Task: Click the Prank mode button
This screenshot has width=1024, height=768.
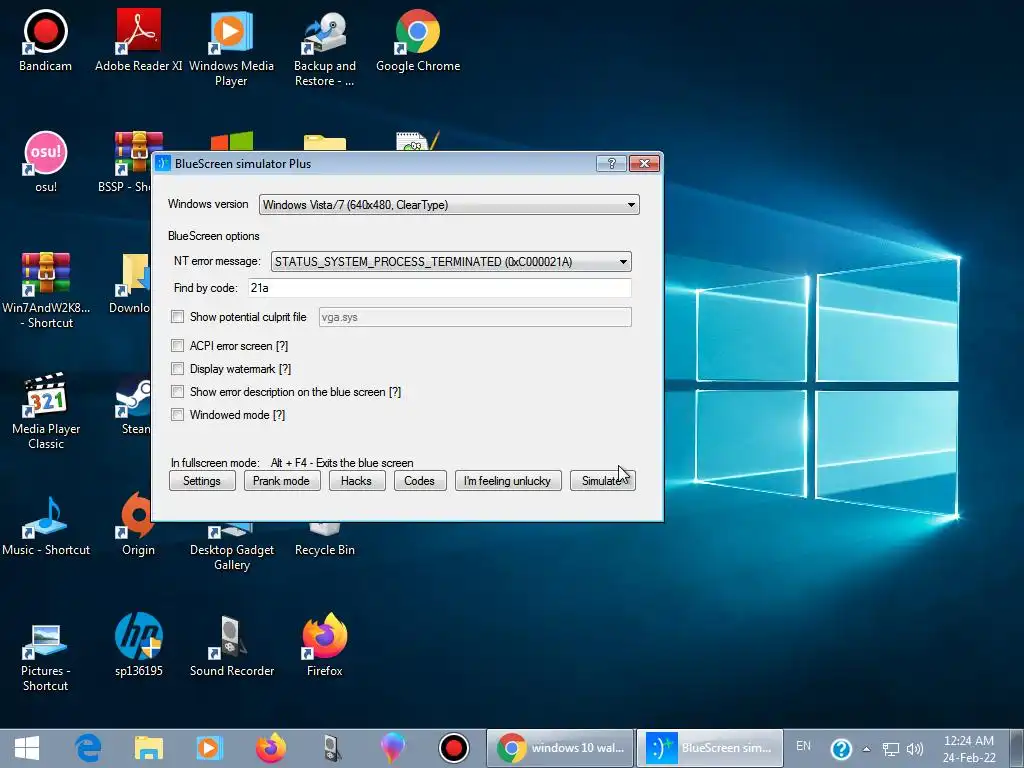Action: [x=281, y=481]
